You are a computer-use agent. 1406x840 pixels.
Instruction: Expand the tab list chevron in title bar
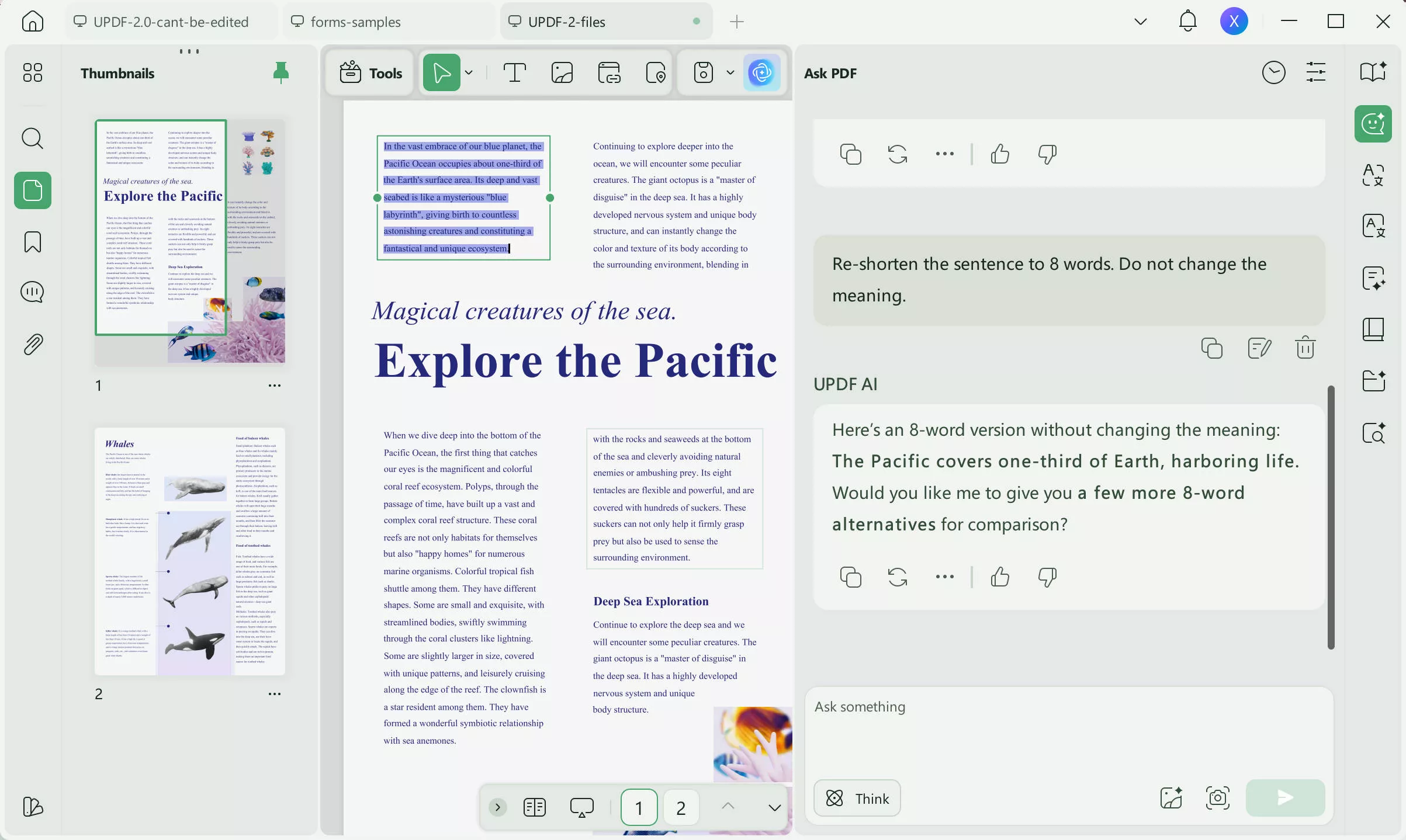1140,22
